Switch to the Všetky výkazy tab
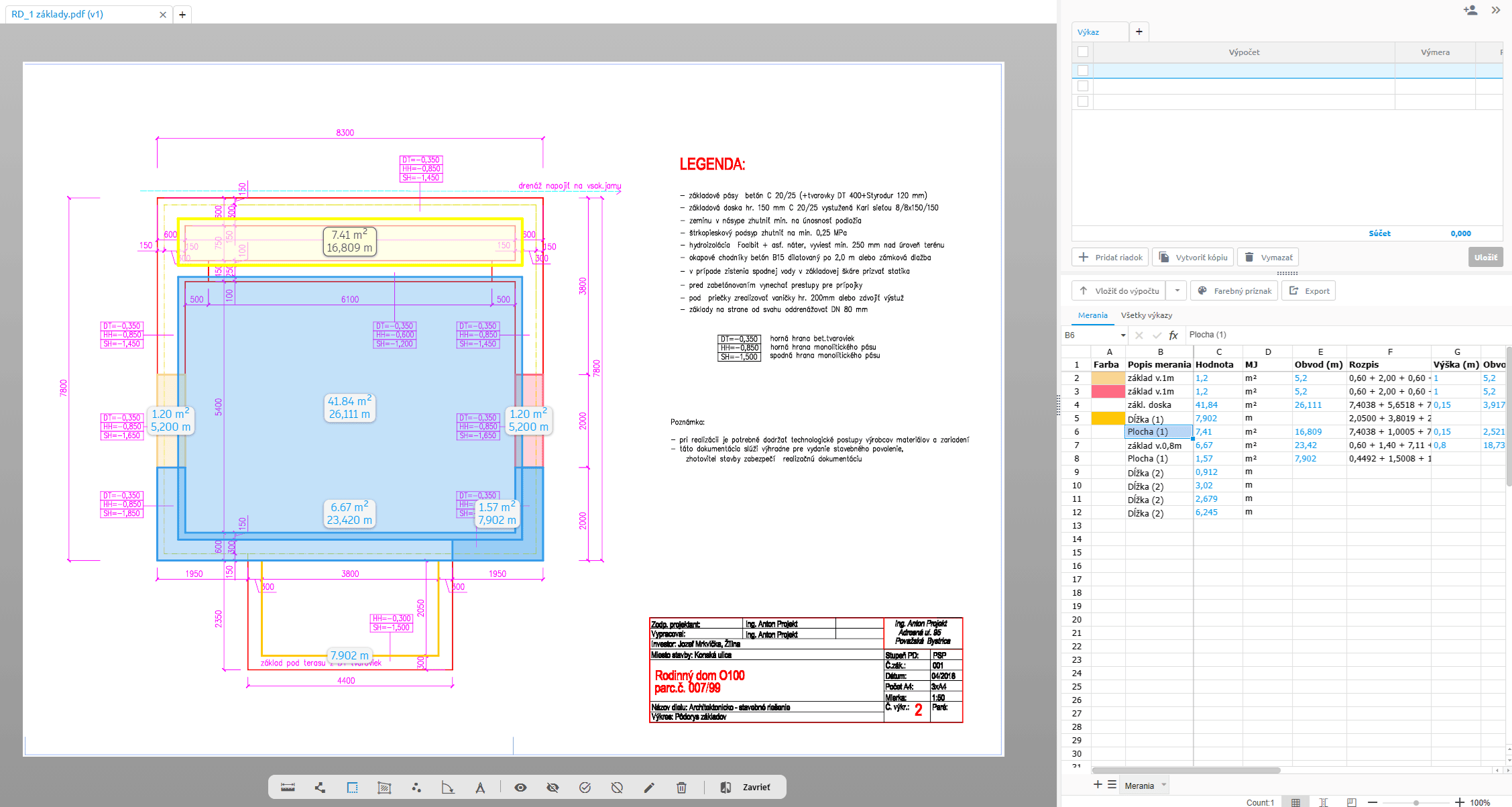 click(1146, 315)
